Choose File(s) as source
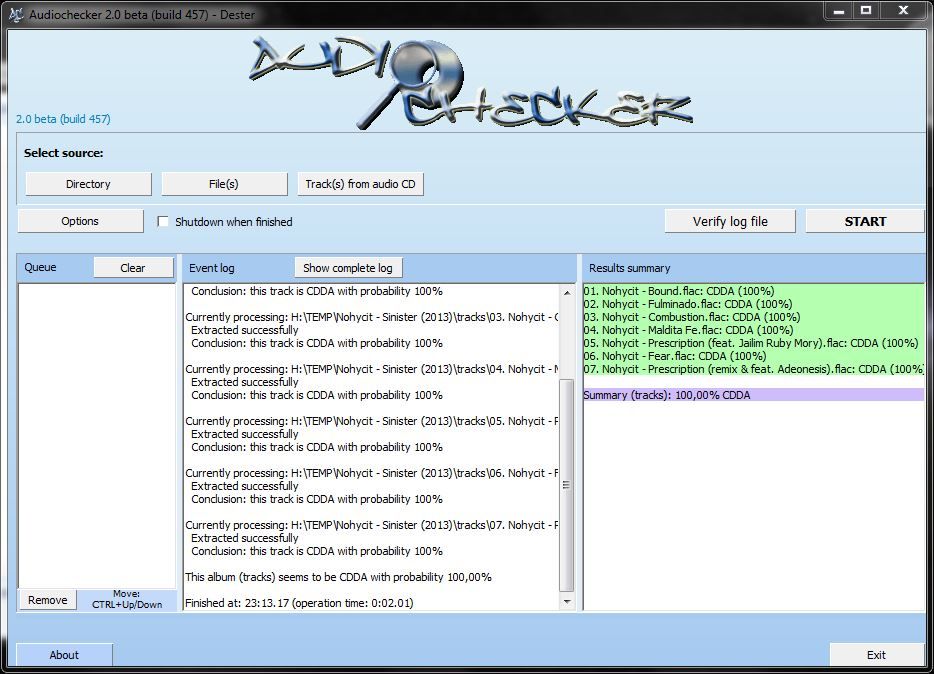 (224, 184)
